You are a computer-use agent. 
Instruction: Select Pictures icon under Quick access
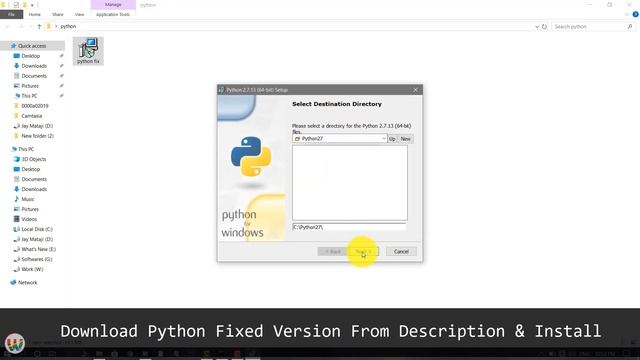pos(17,86)
